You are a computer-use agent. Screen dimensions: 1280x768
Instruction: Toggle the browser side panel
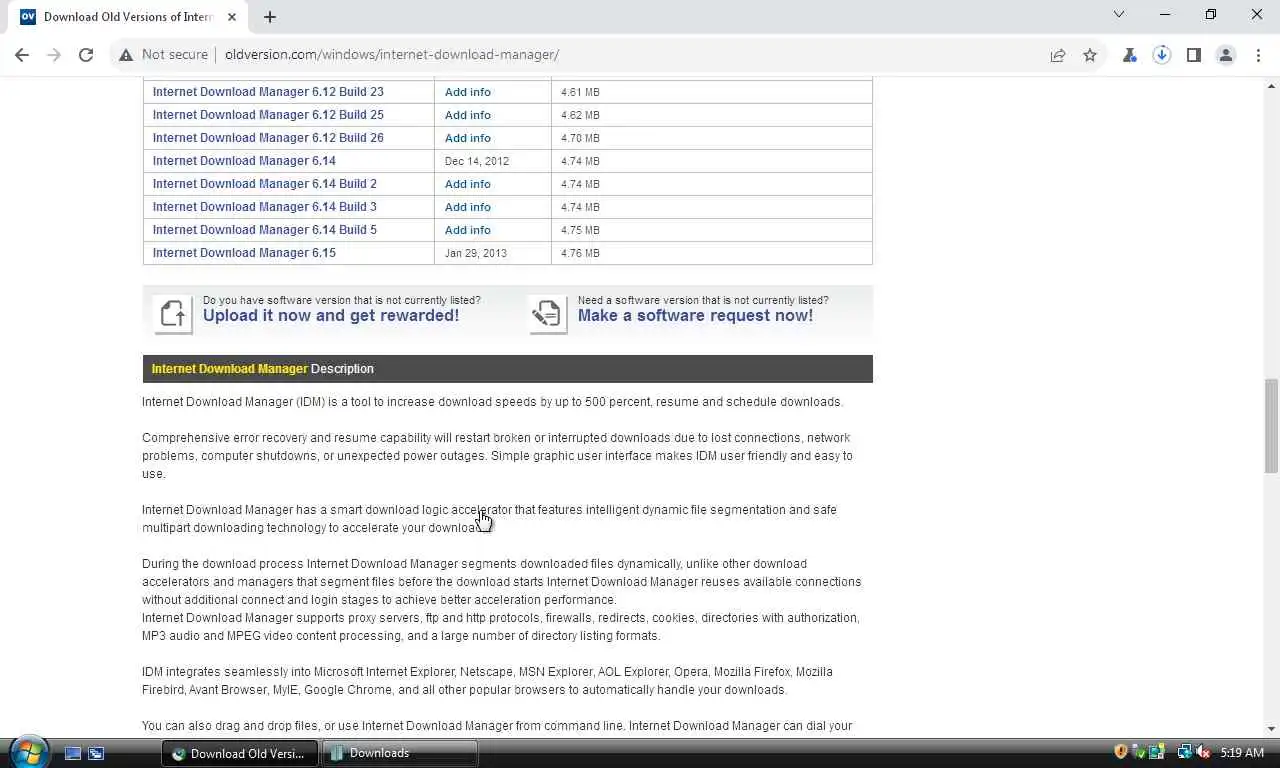1193,55
